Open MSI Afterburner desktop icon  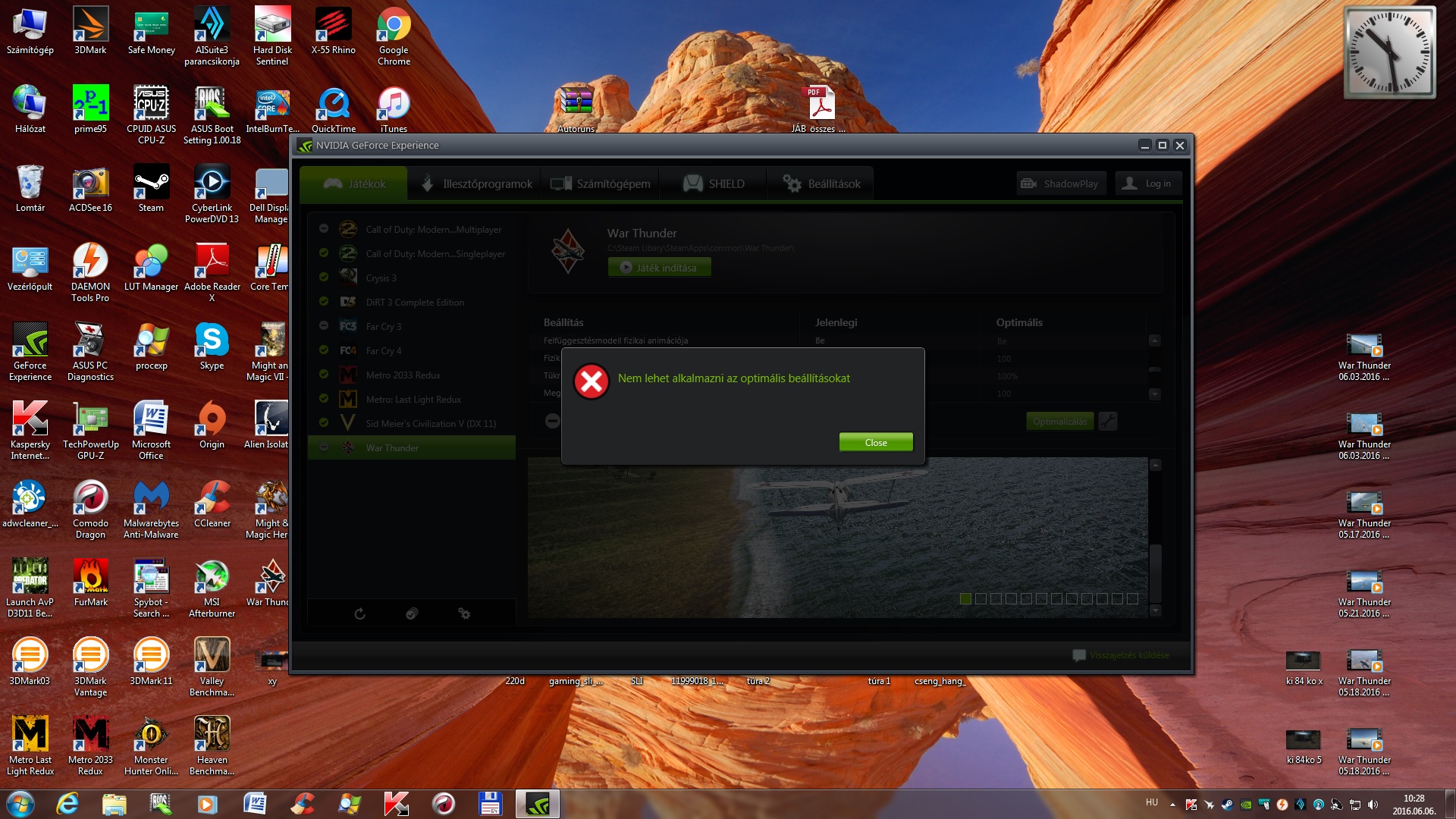(x=212, y=588)
